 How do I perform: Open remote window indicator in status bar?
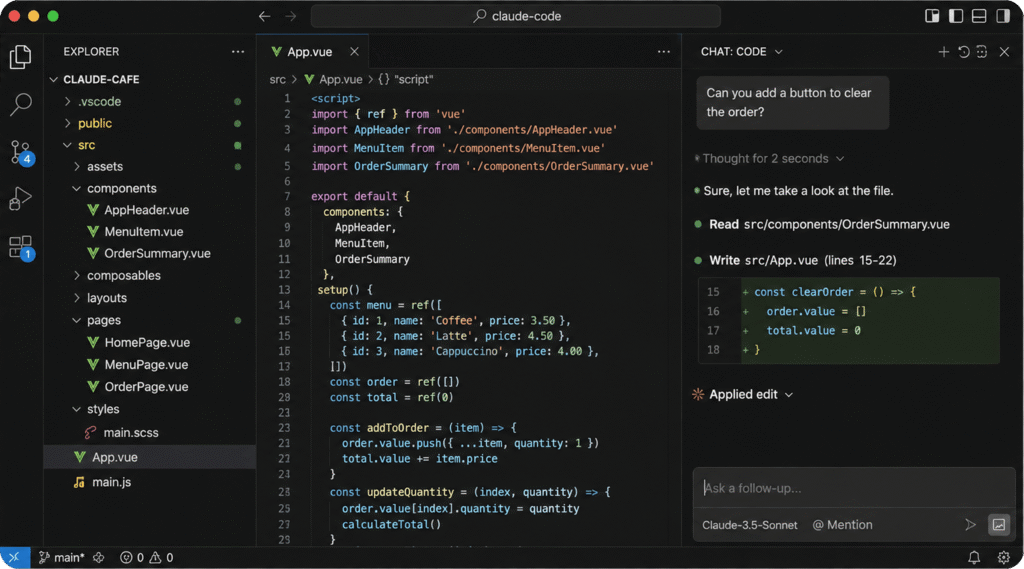pos(14,557)
